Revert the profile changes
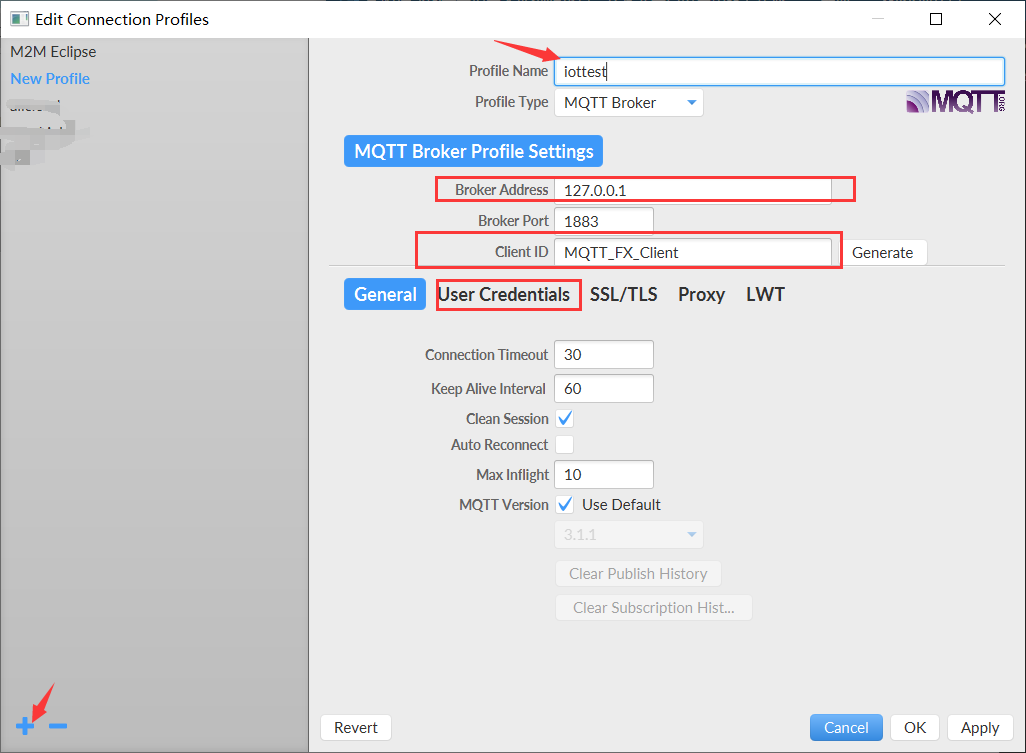 pos(355,728)
